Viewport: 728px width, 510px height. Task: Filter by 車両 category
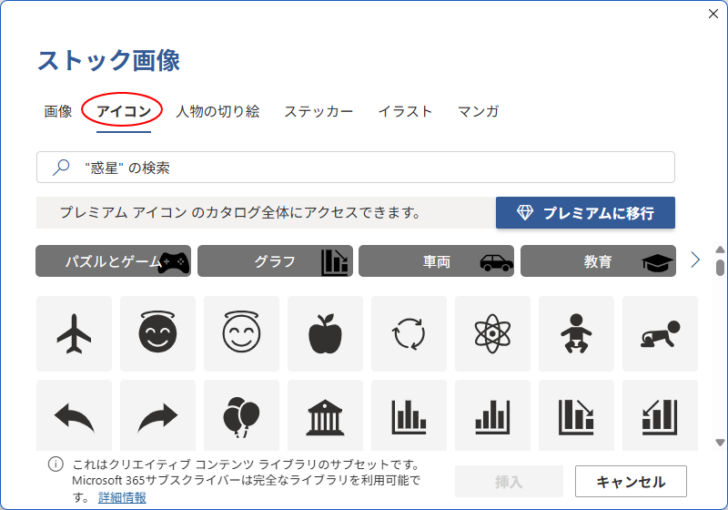436,261
